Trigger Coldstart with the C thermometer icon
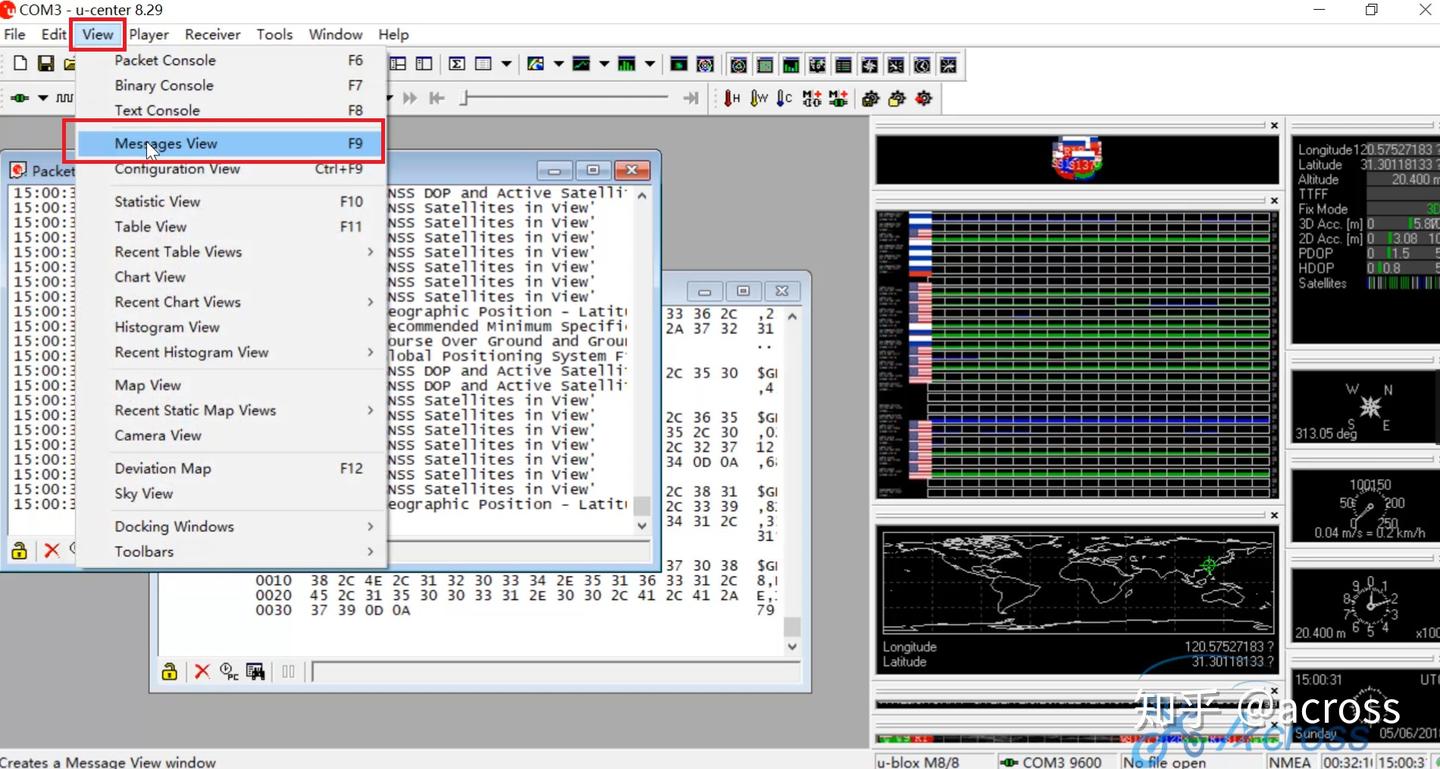This screenshot has height=769, width=1440. pyautogui.click(x=785, y=98)
